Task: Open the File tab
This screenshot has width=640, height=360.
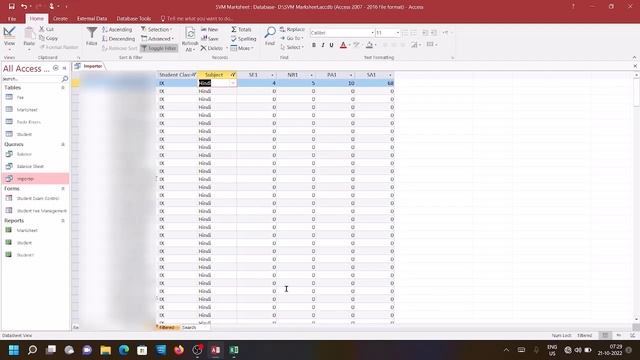Action: [x=12, y=19]
